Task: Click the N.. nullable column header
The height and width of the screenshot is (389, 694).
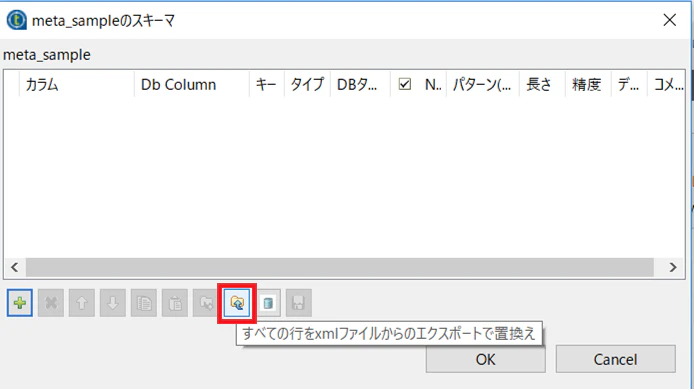Action: [x=433, y=84]
